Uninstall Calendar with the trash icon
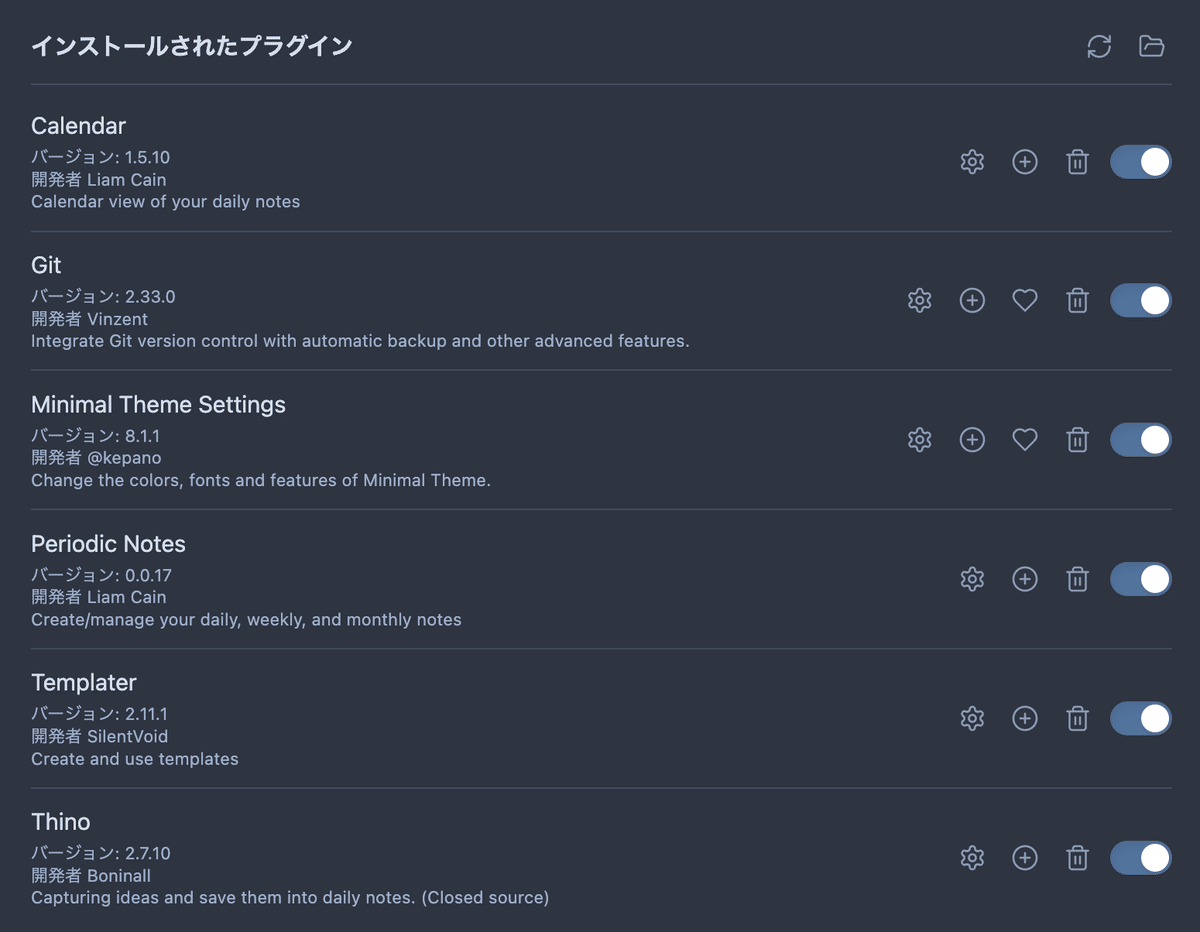 point(1077,161)
